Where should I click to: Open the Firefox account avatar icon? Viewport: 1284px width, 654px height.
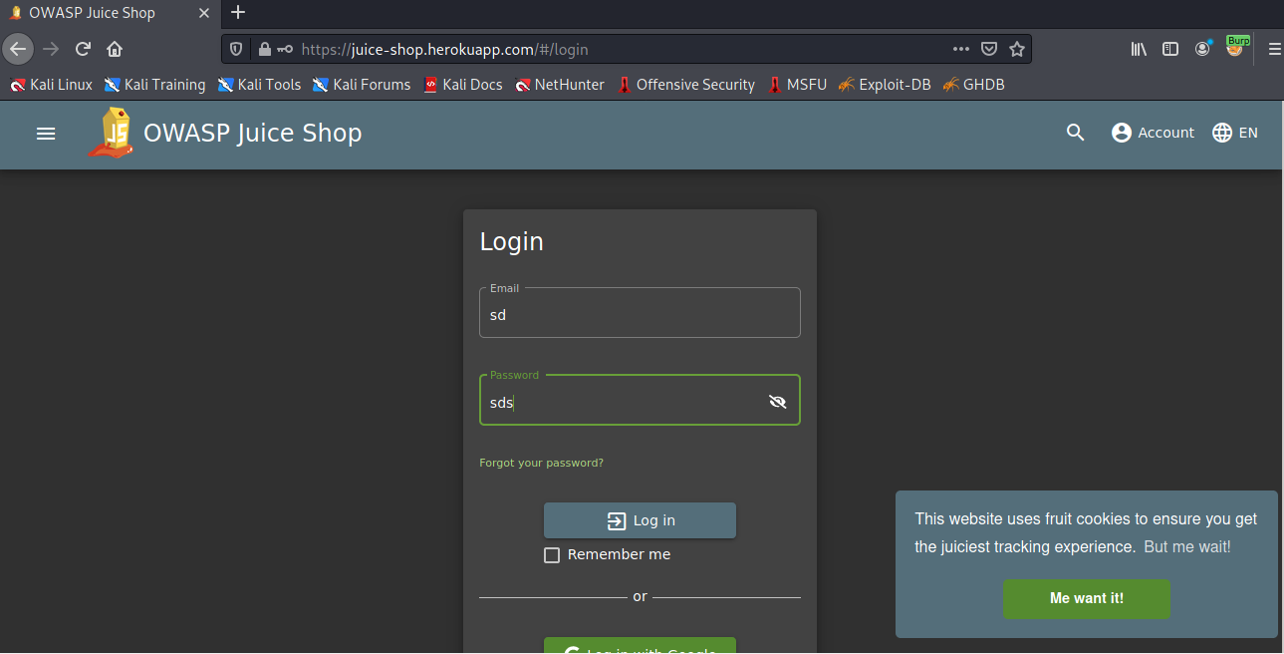pyautogui.click(x=1203, y=49)
